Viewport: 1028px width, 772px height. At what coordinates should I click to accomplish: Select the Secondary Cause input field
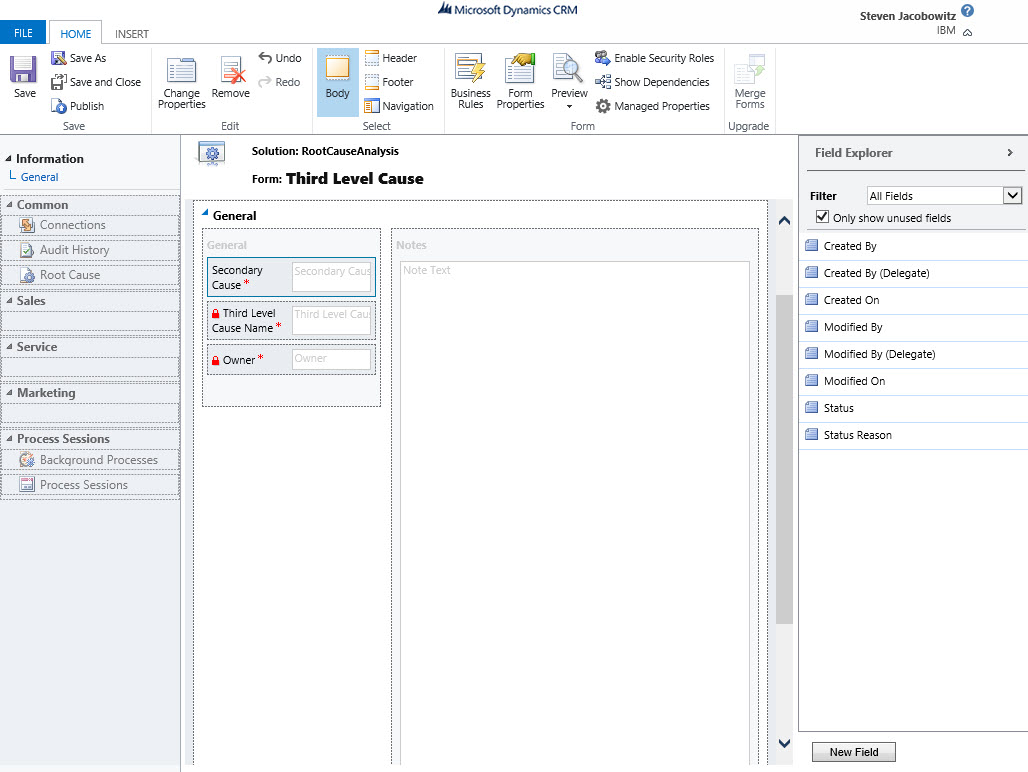pos(331,277)
